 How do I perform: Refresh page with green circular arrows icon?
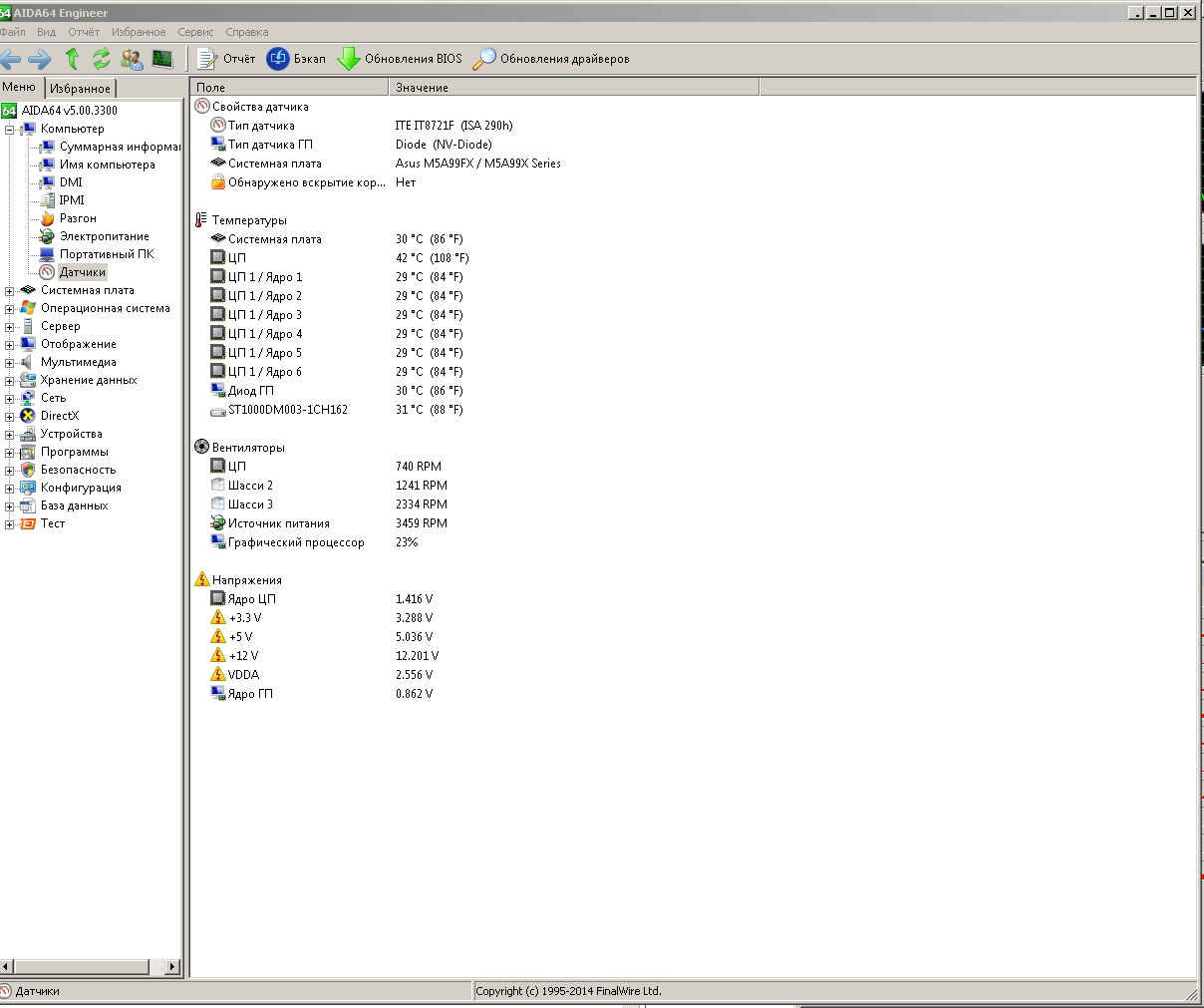point(102,59)
